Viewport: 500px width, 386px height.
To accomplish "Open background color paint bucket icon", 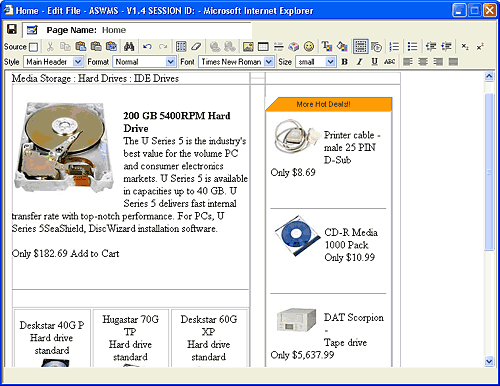I will [342, 46].
